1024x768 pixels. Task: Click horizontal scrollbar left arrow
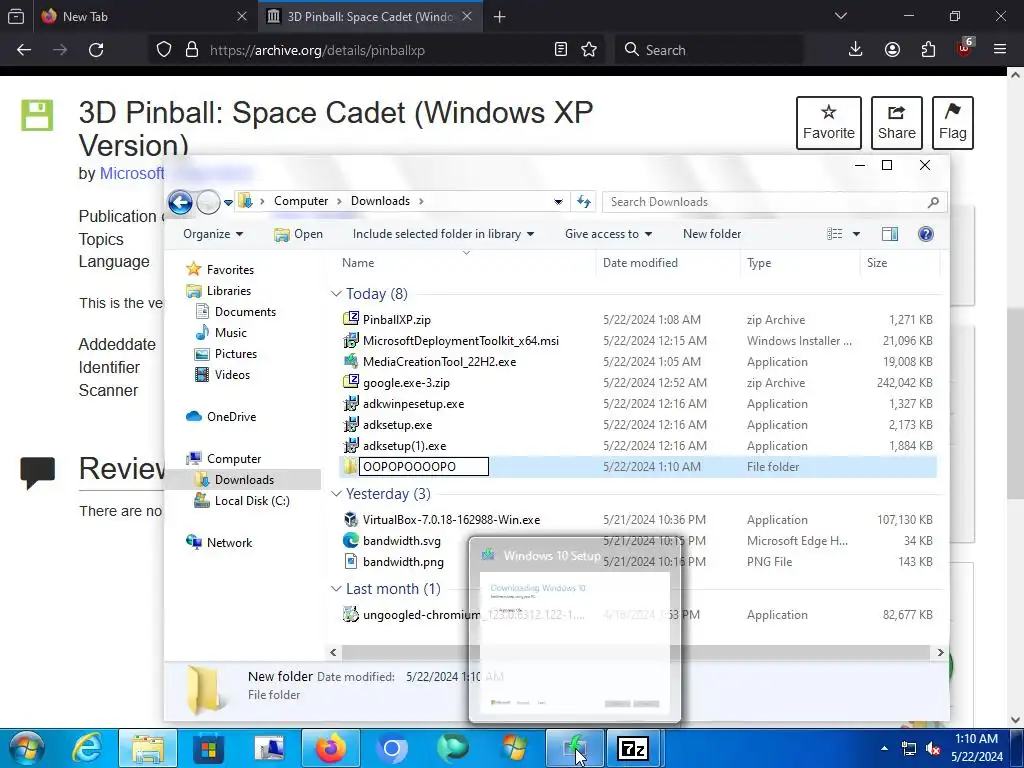pos(334,652)
